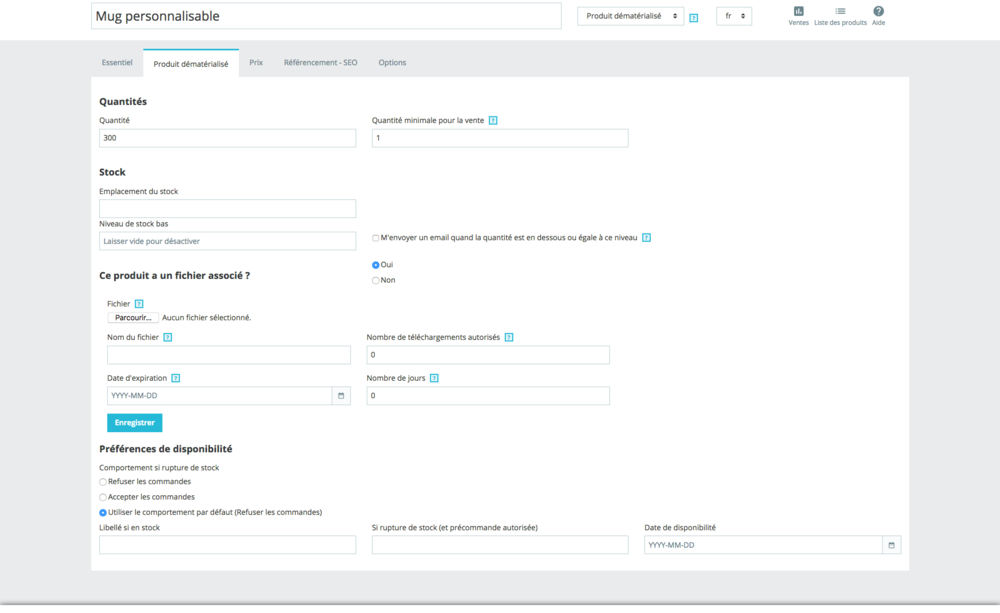Open the Ventes statistics icon
Image resolution: width=1000 pixels, height=613 pixels.
click(x=798, y=11)
